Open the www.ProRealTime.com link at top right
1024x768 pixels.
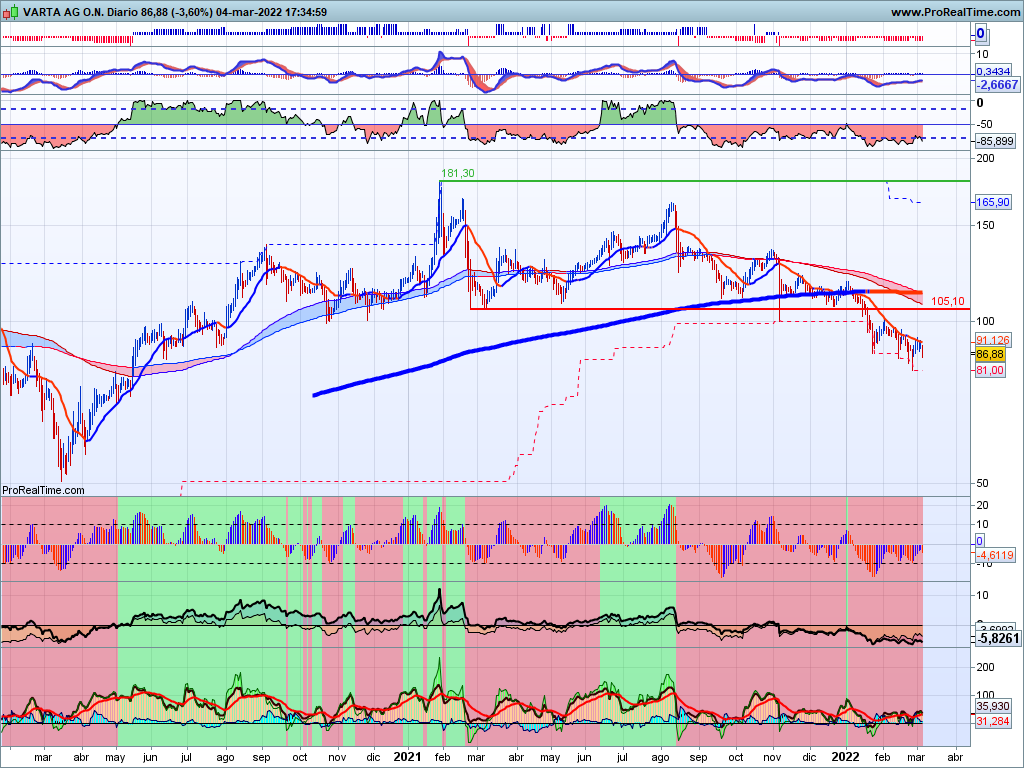pyautogui.click(x=955, y=12)
